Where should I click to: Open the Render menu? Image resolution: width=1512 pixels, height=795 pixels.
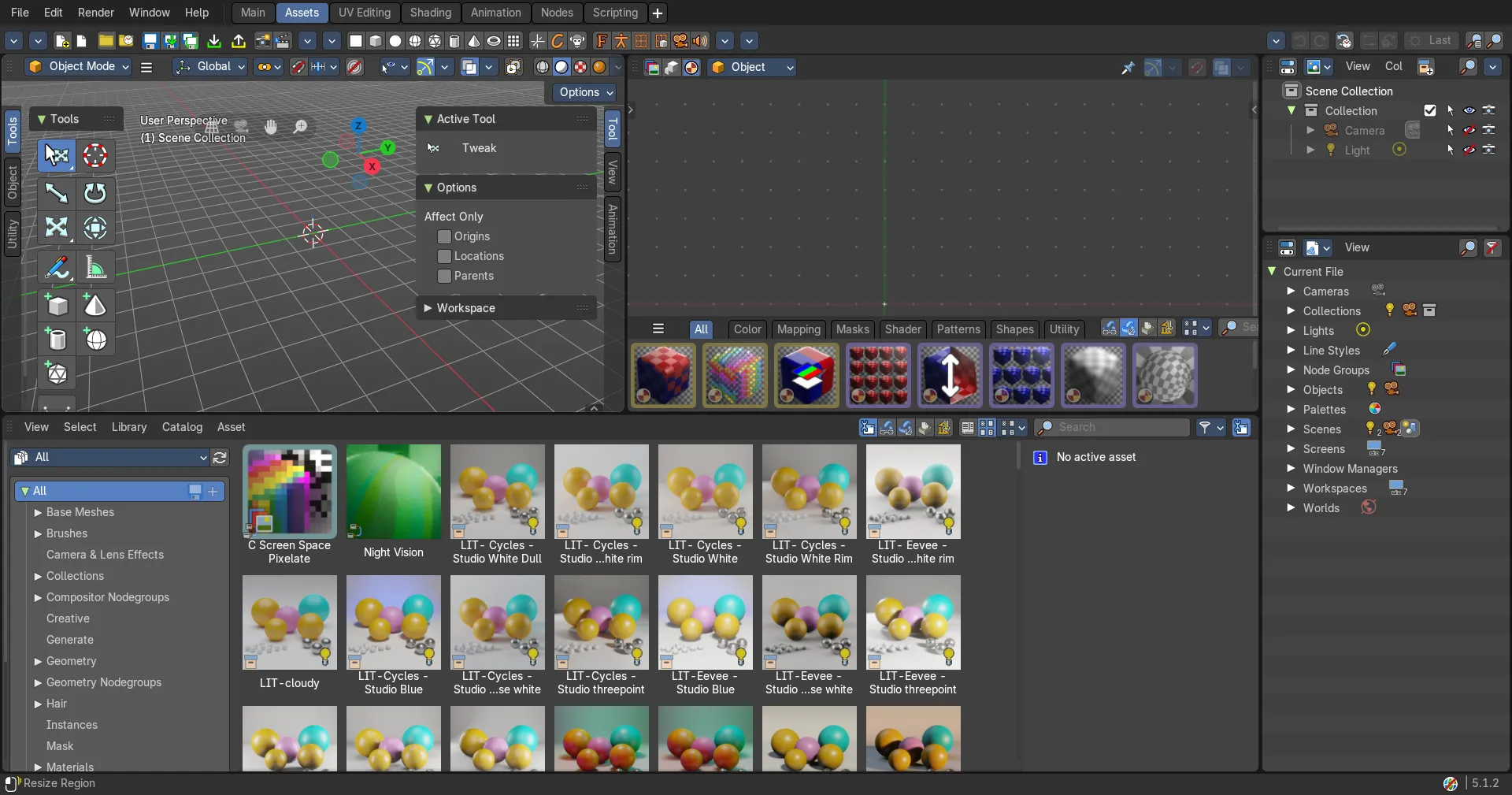[95, 13]
